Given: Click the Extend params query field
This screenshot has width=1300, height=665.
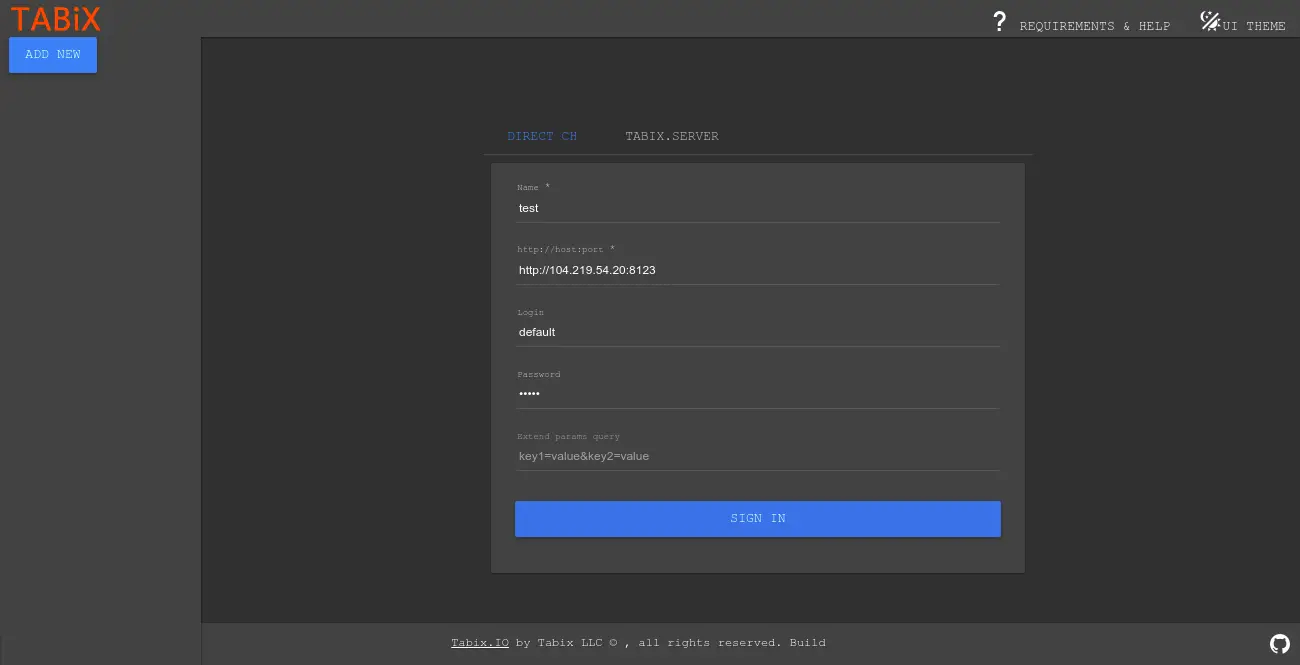Looking at the screenshot, I should point(758,456).
